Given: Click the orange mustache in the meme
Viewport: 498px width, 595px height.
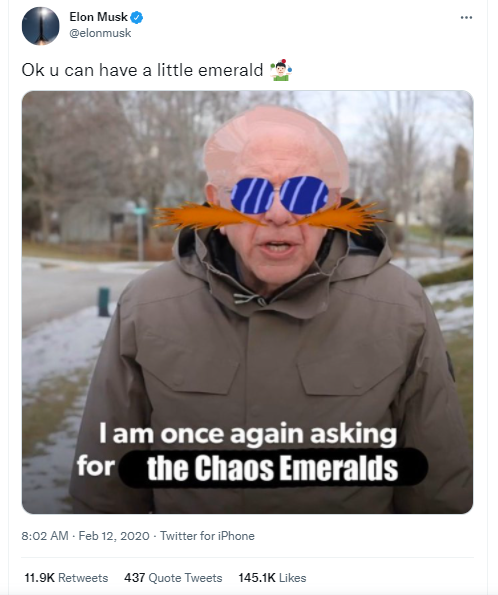Looking at the screenshot, I should pyautogui.click(x=270, y=217).
